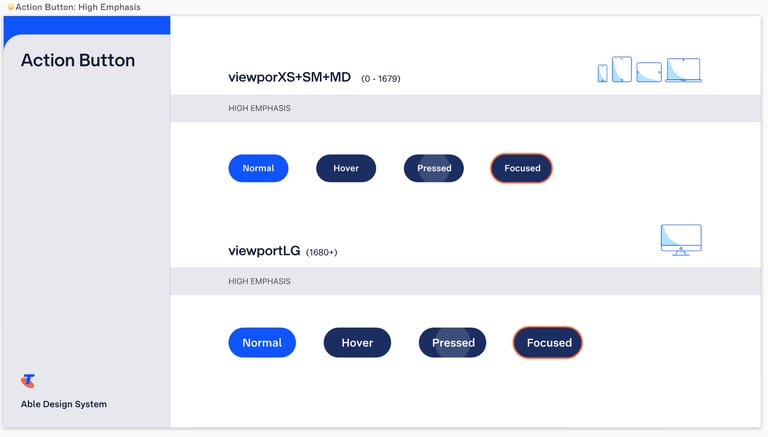Click the large Pressed state button
The width and height of the screenshot is (768, 437).
(453, 342)
